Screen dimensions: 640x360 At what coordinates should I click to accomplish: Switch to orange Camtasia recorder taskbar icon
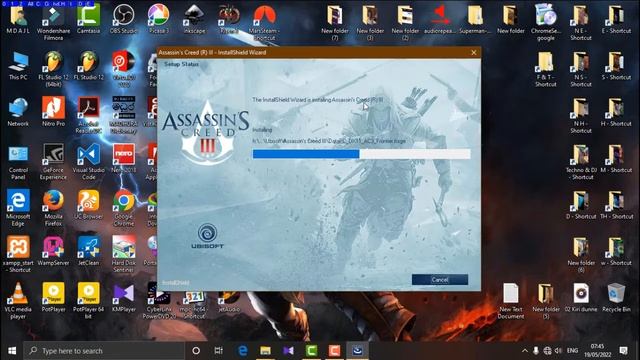pos(334,351)
